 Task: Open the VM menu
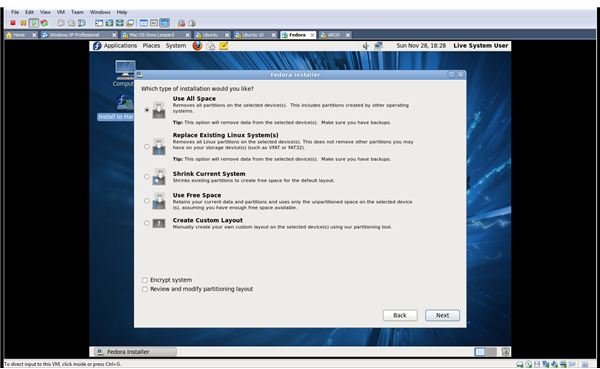tap(61, 12)
